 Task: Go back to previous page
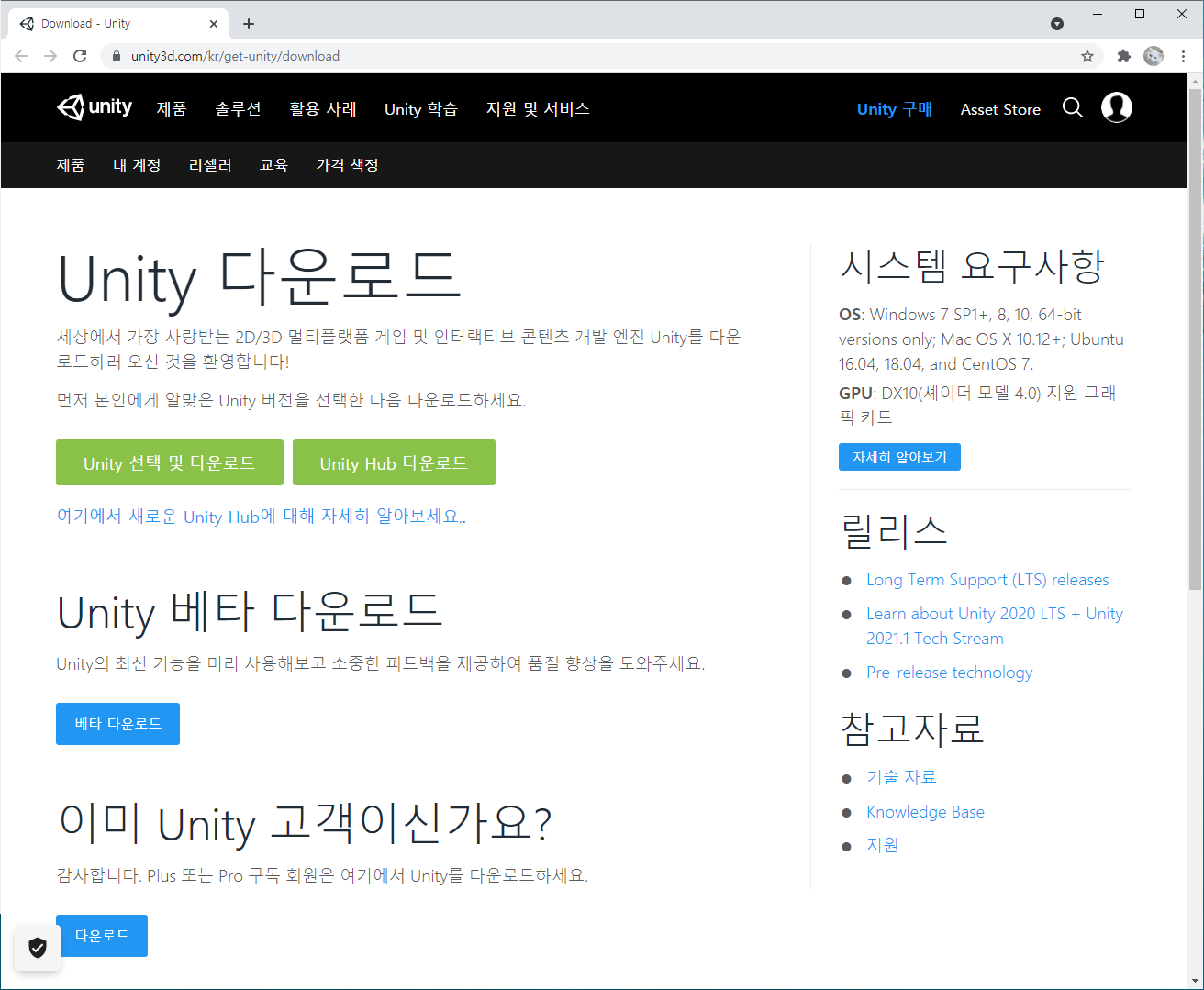coord(21,56)
